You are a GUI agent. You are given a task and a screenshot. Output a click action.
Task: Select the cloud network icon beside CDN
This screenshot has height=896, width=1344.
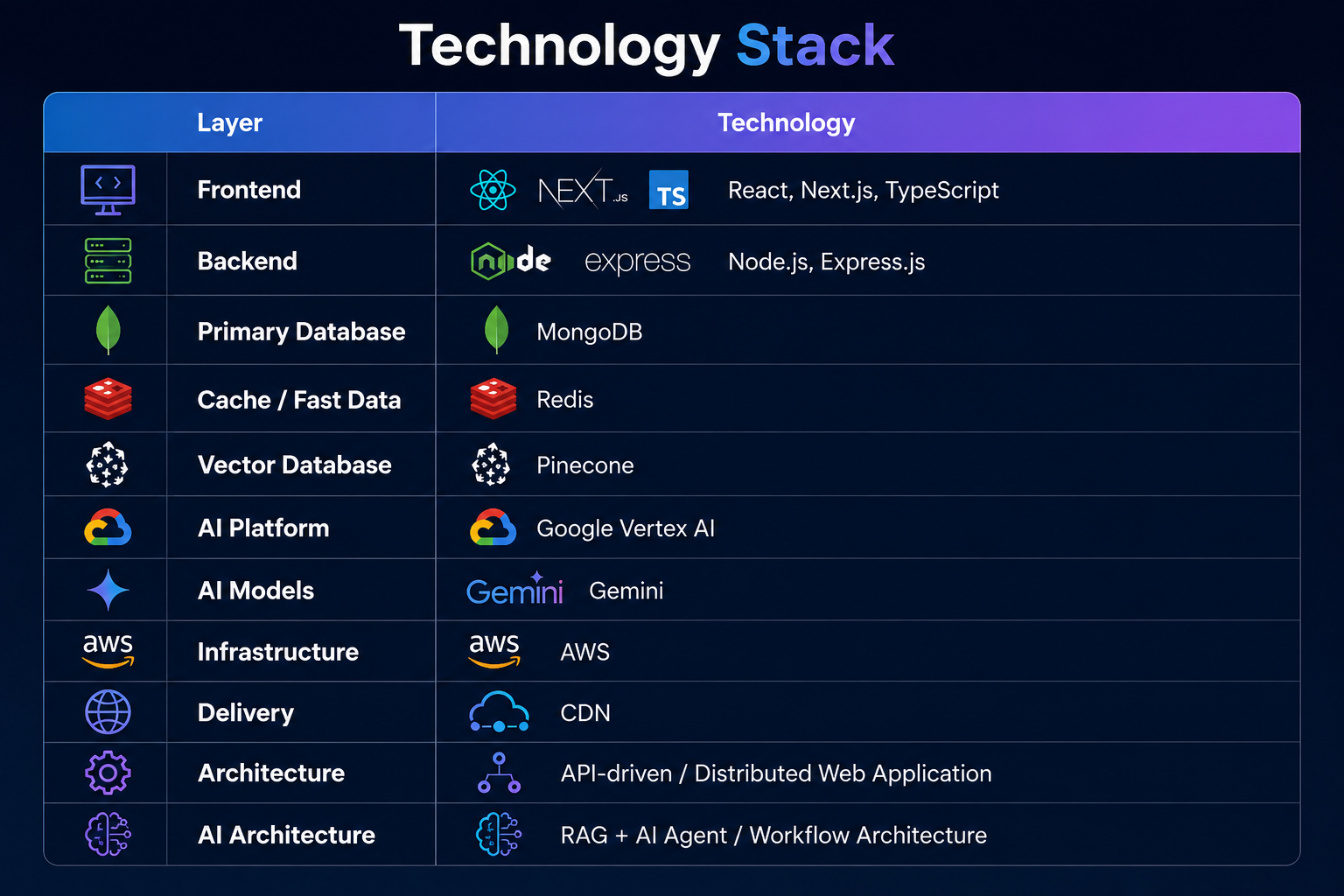tap(499, 712)
